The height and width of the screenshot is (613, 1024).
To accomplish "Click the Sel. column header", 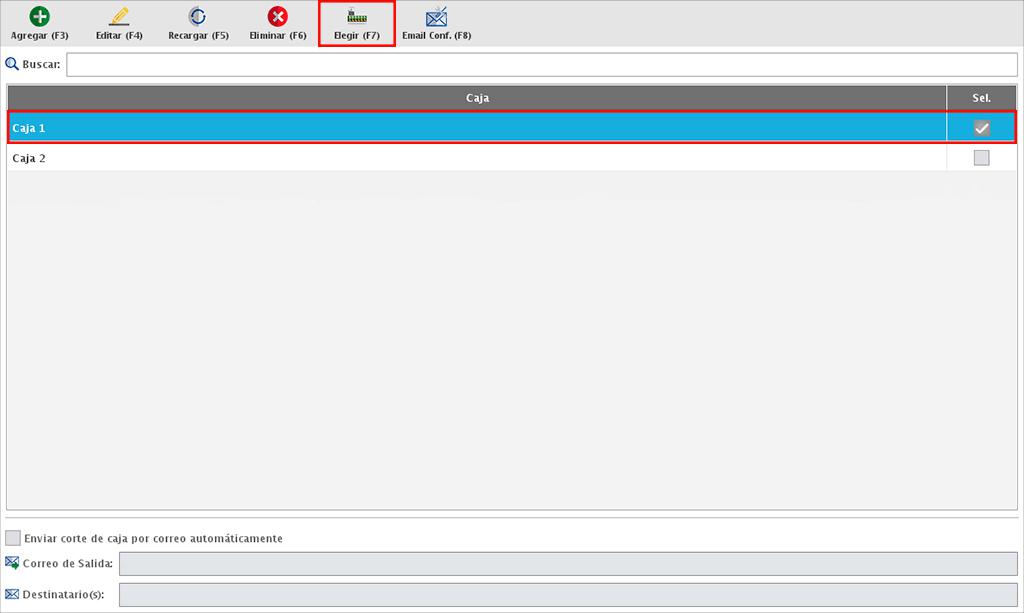I will coord(981,98).
